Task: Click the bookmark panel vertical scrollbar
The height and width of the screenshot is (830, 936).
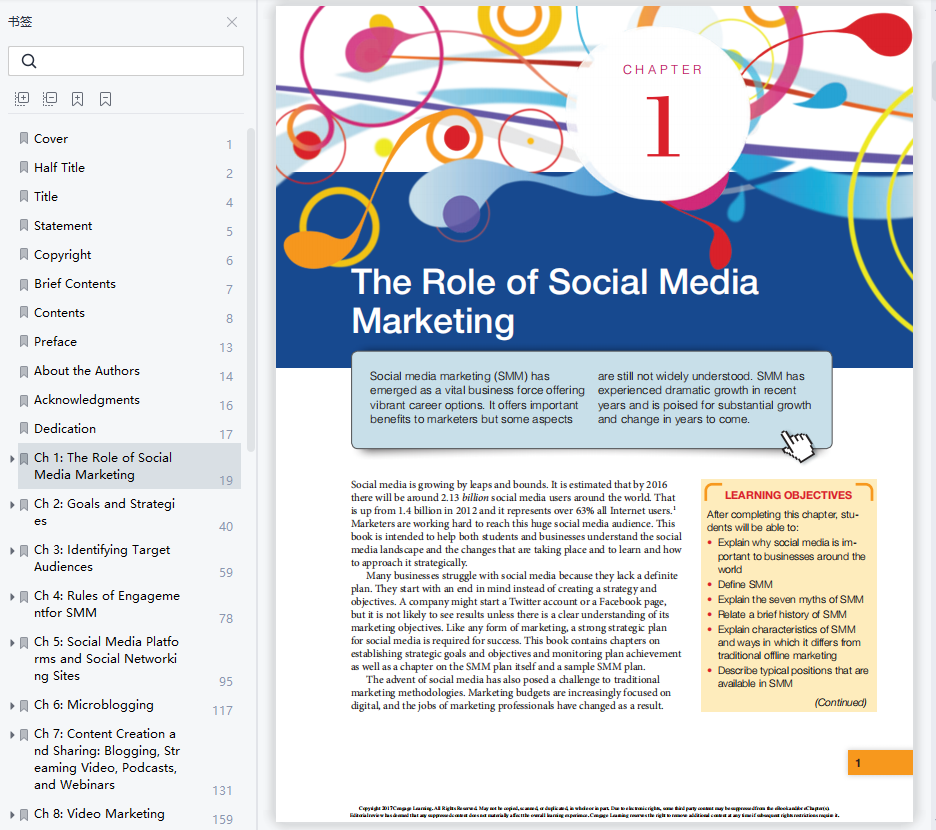Action: tap(251, 290)
